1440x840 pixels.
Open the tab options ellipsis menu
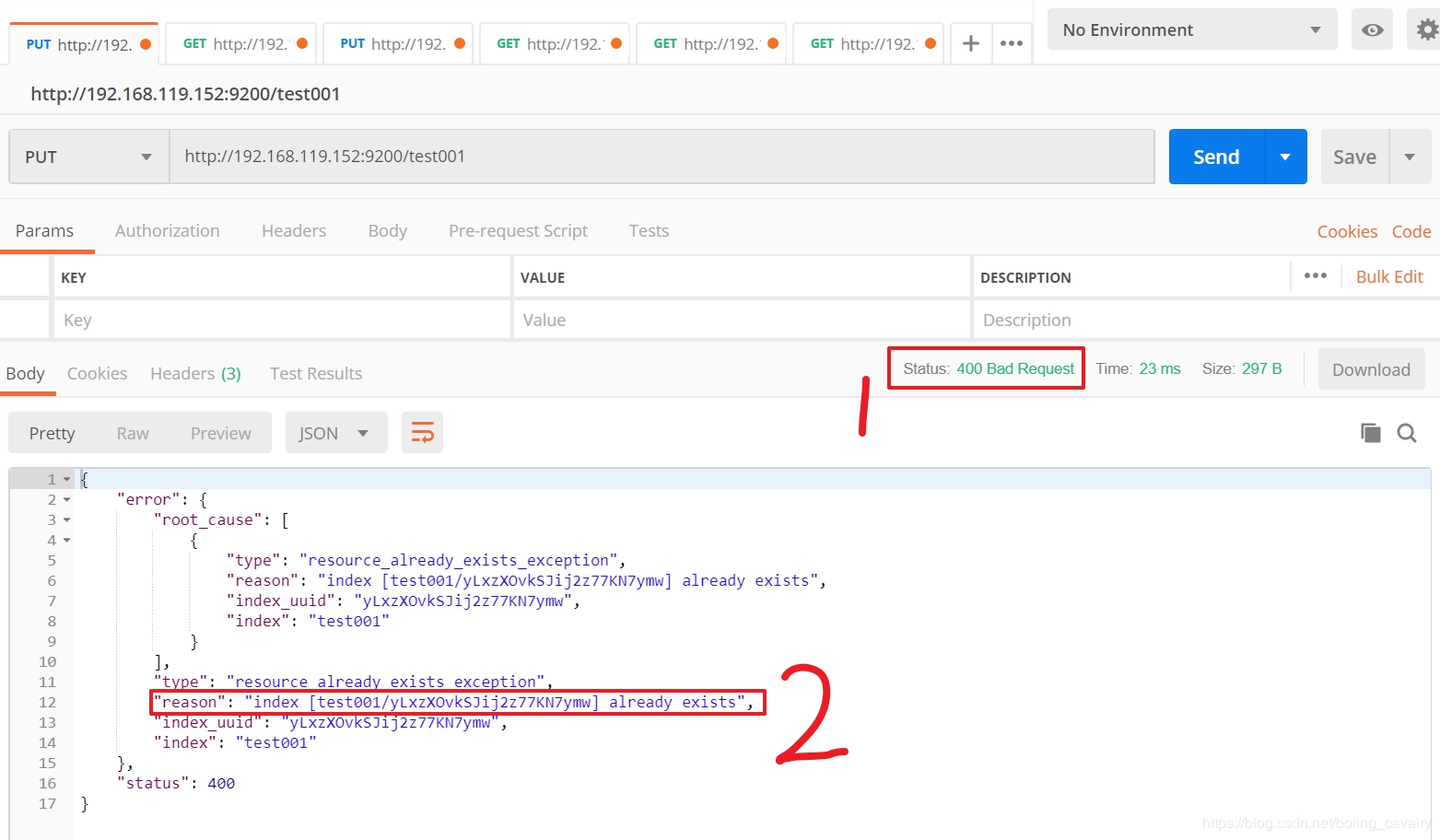pyautogui.click(x=1012, y=43)
